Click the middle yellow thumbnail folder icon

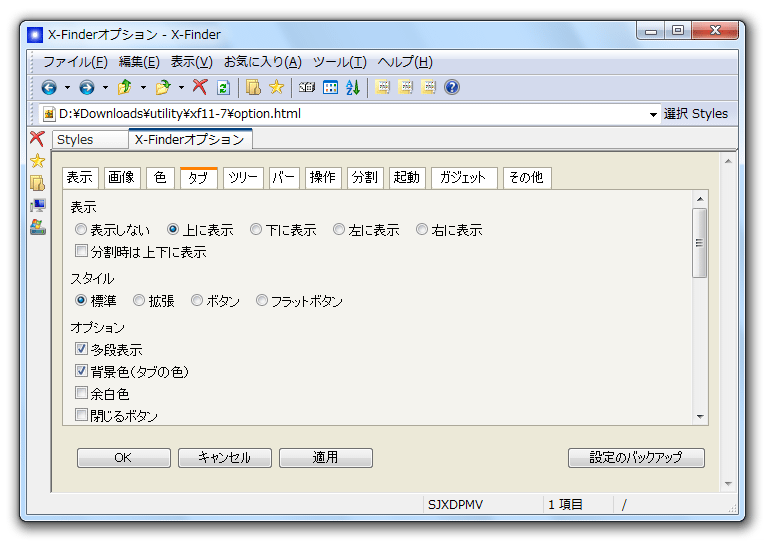406,87
